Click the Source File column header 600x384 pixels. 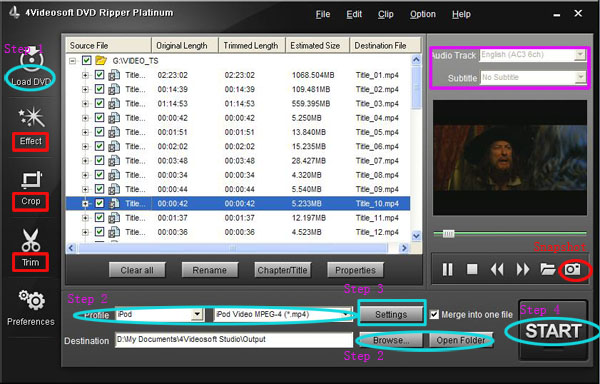109,46
